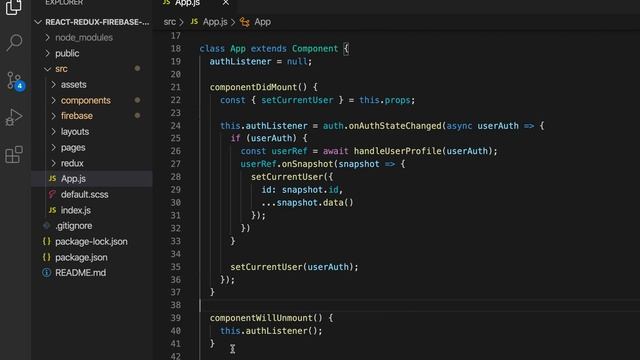The height and width of the screenshot is (360, 640).
Task: Open package-lock.json file
Action: point(92,242)
